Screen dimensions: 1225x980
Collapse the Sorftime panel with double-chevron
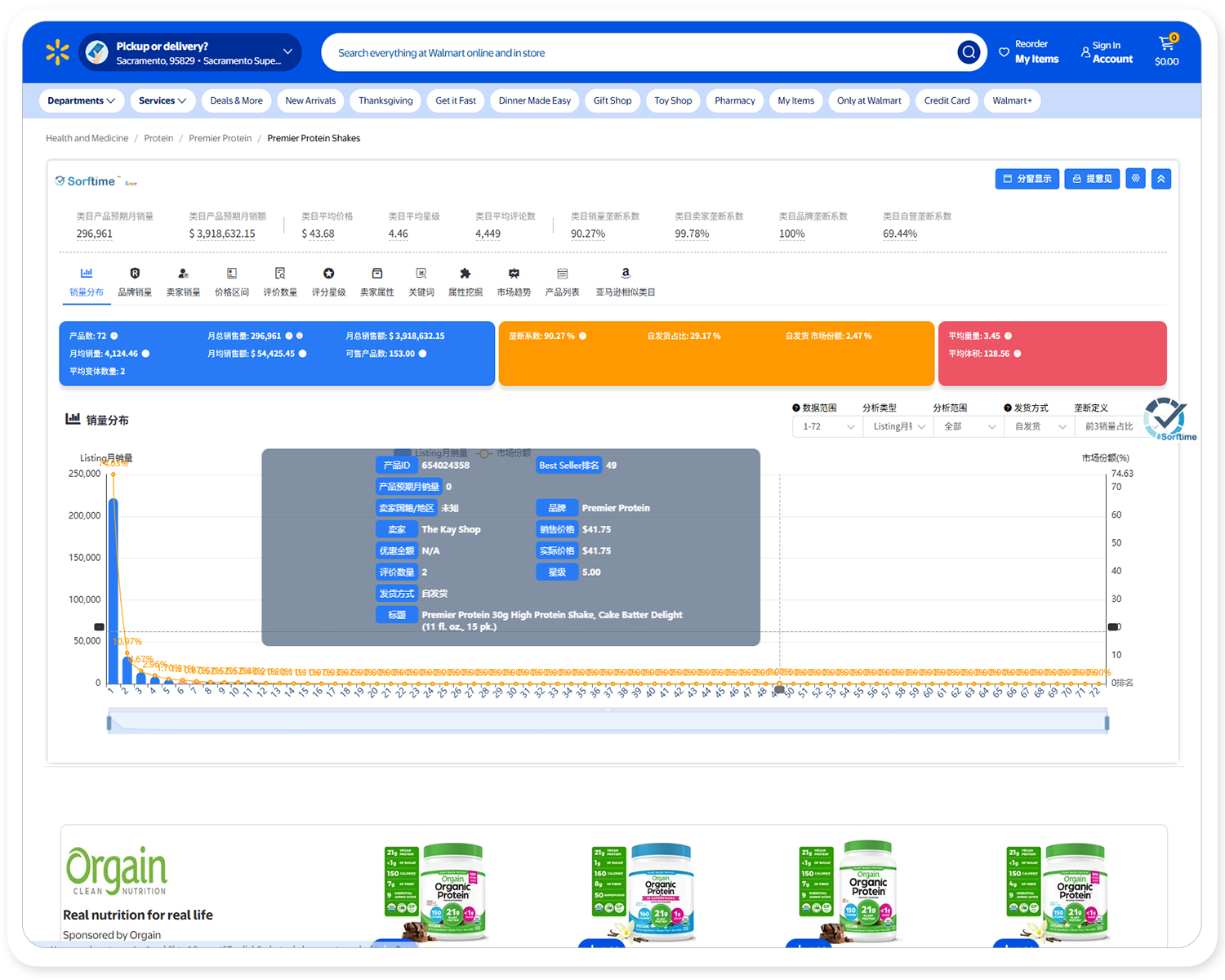point(1161,179)
